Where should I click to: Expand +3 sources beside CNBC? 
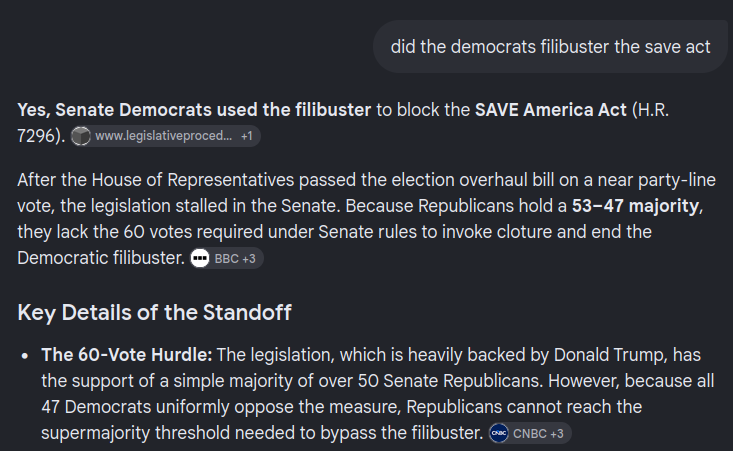557,433
